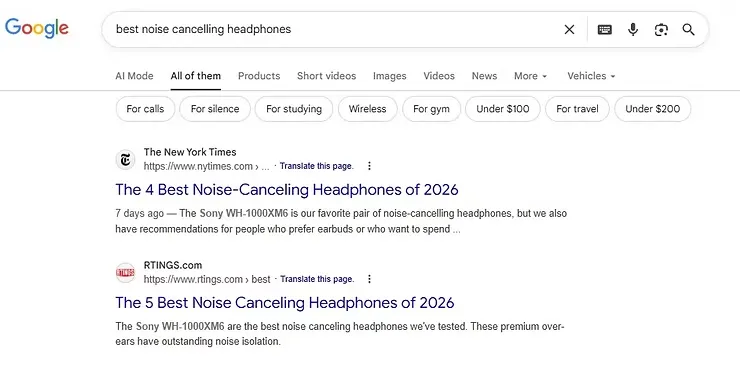Apply the For travel filter chip
This screenshot has height=366, width=740.
tap(577, 109)
